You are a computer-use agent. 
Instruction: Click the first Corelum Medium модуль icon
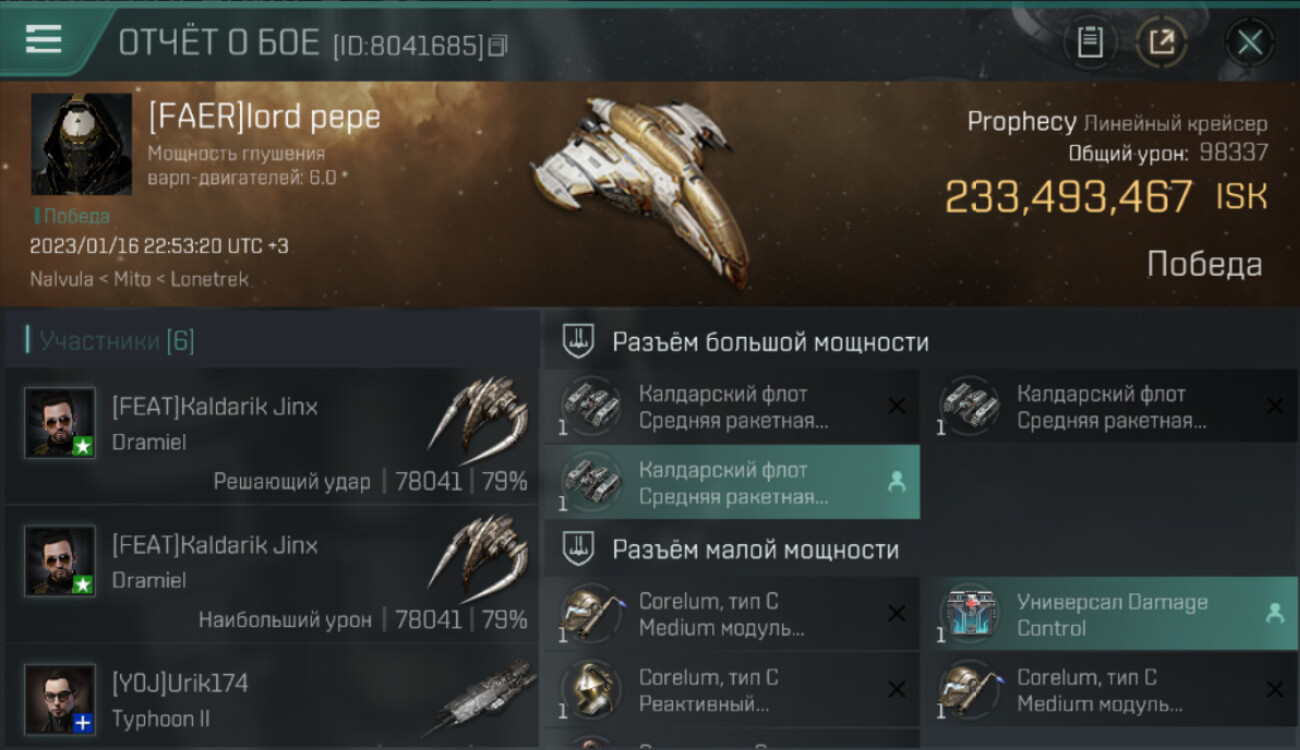[x=591, y=613]
